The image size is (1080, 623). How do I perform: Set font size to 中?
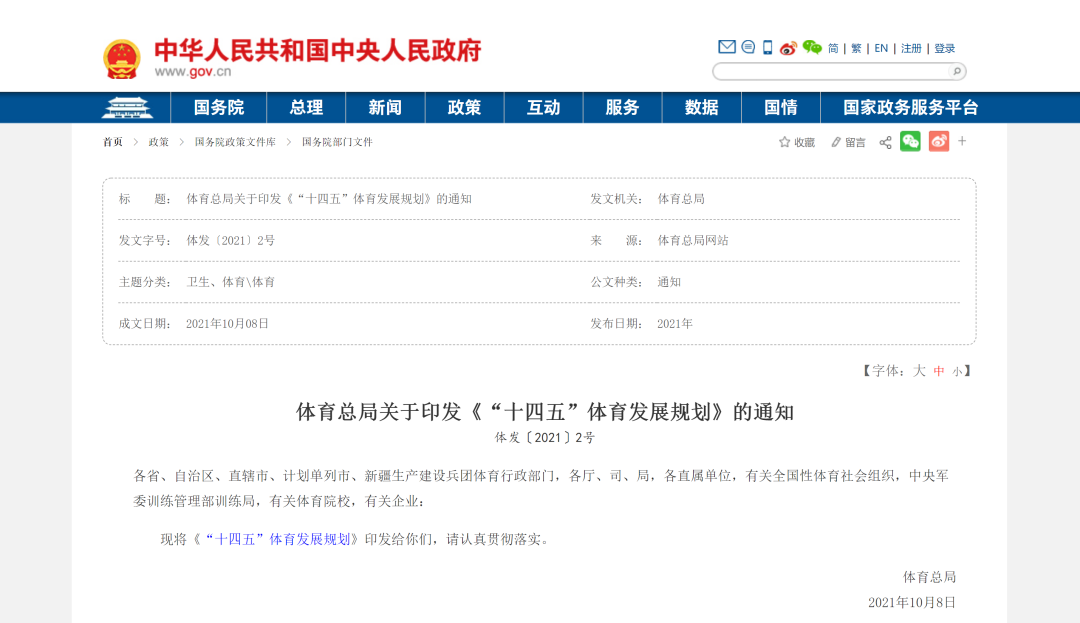click(939, 371)
